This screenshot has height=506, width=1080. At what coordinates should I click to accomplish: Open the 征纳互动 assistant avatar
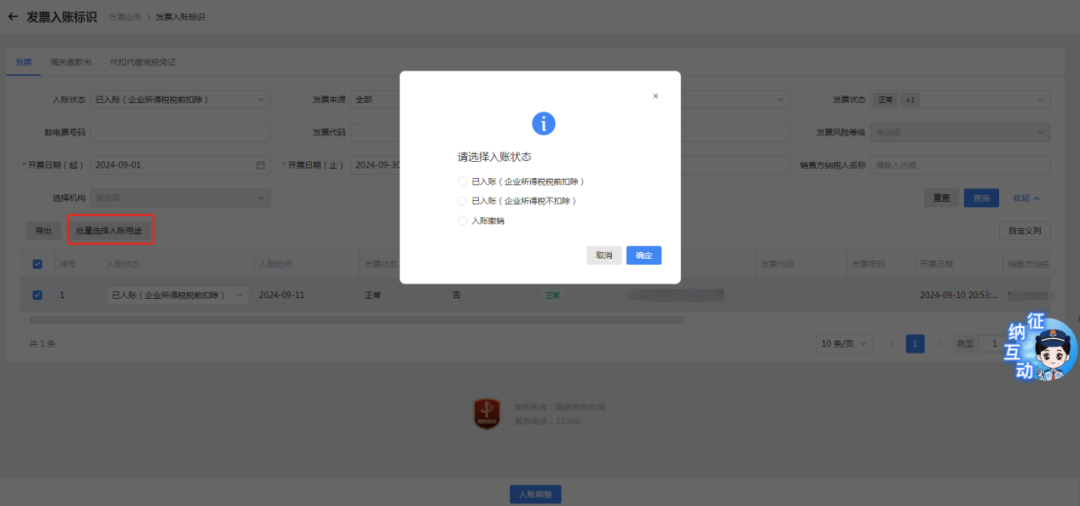click(1041, 346)
